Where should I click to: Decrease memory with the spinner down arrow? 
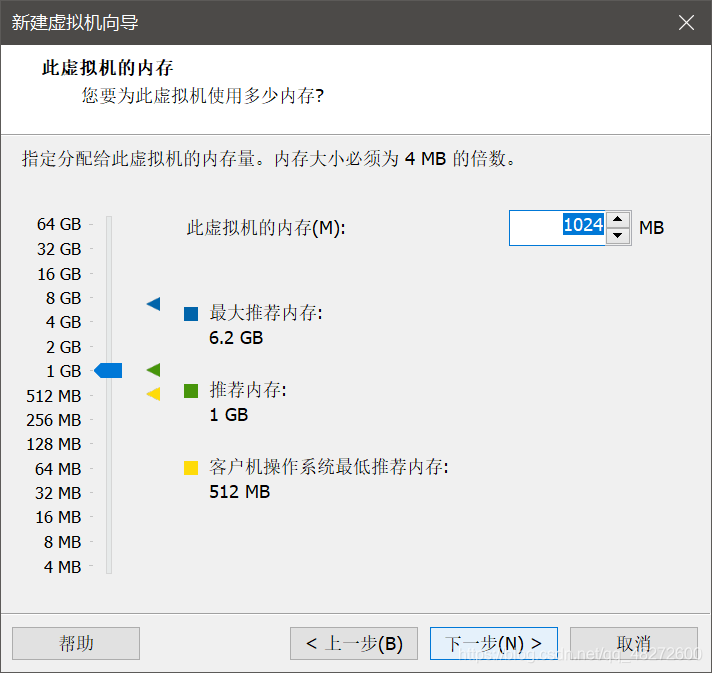point(618,236)
